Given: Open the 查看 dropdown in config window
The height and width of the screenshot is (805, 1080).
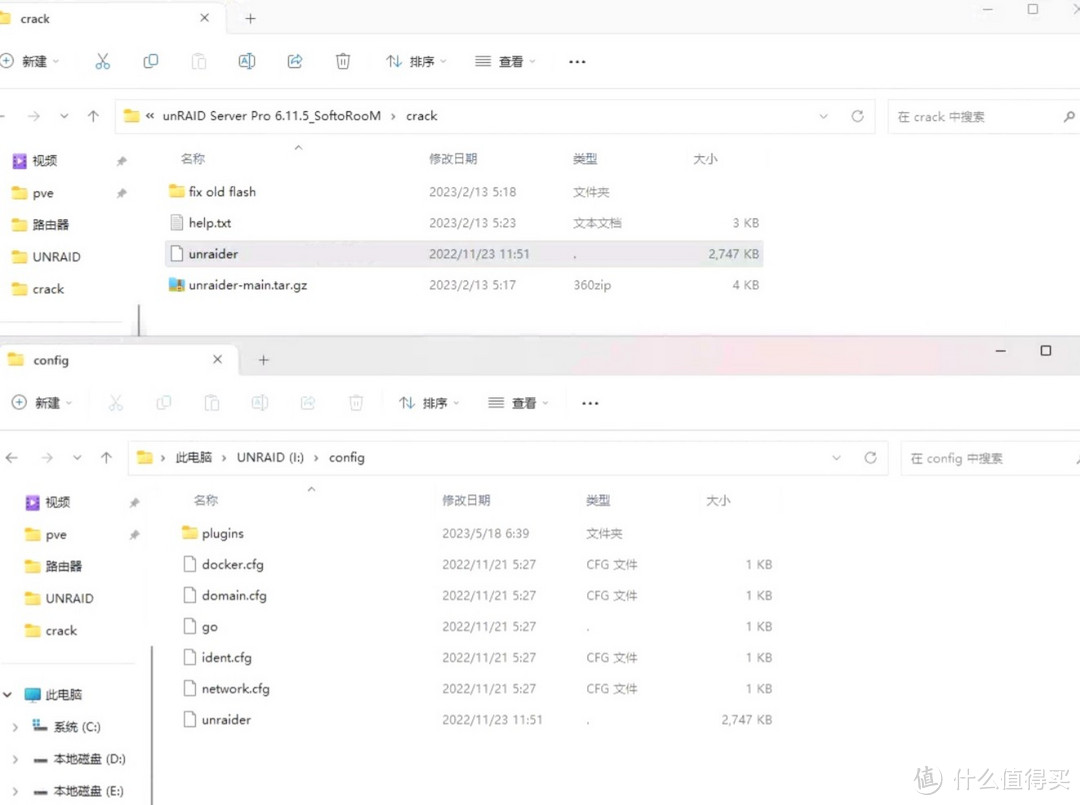Looking at the screenshot, I should tap(518, 403).
